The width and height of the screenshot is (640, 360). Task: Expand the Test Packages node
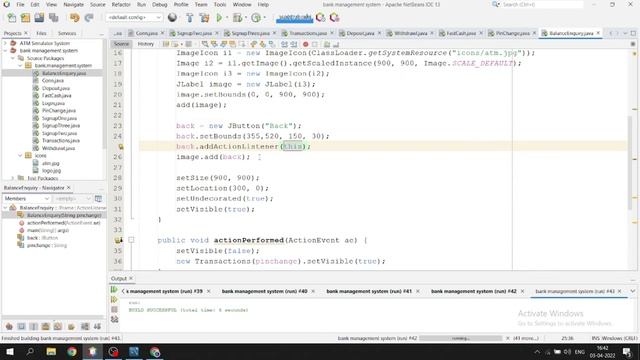click(13, 178)
